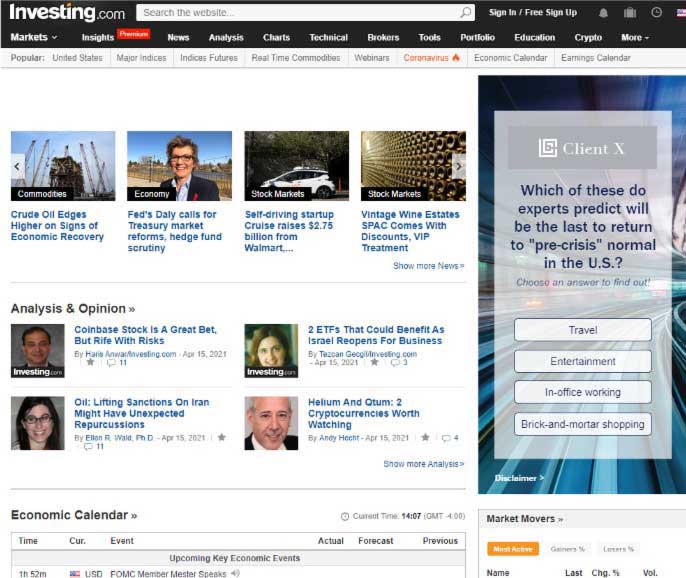Open Fed's Daly calls headline
The image size is (686, 578).
pyautogui.click(x=175, y=231)
